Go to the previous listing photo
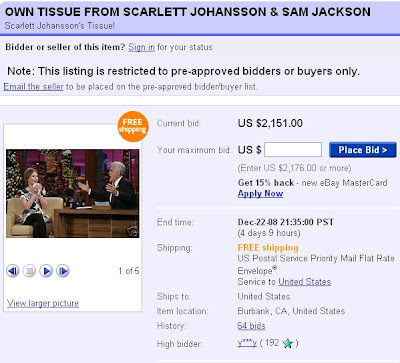 coord(13,271)
